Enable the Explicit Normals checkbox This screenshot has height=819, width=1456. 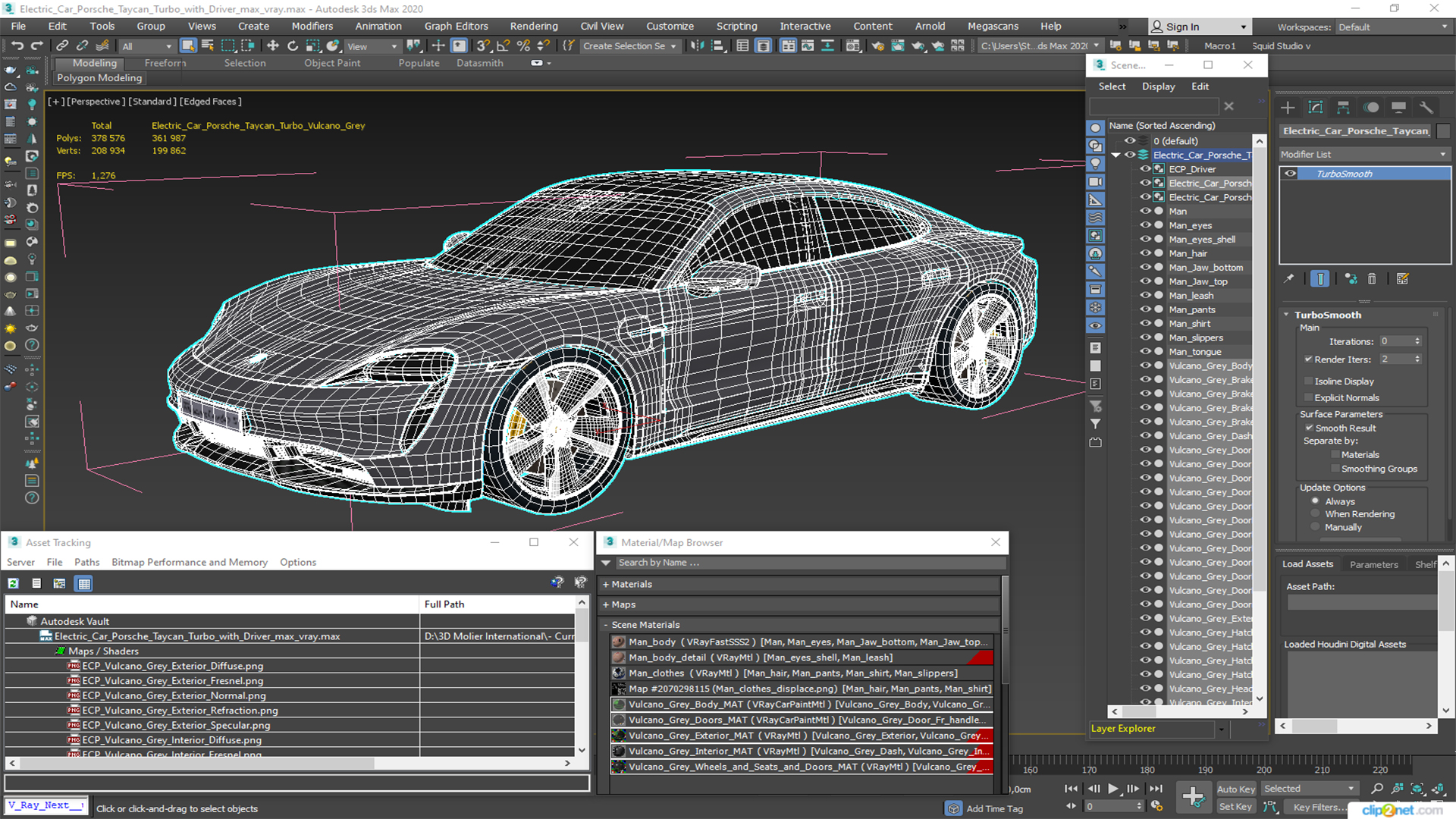[1308, 398]
